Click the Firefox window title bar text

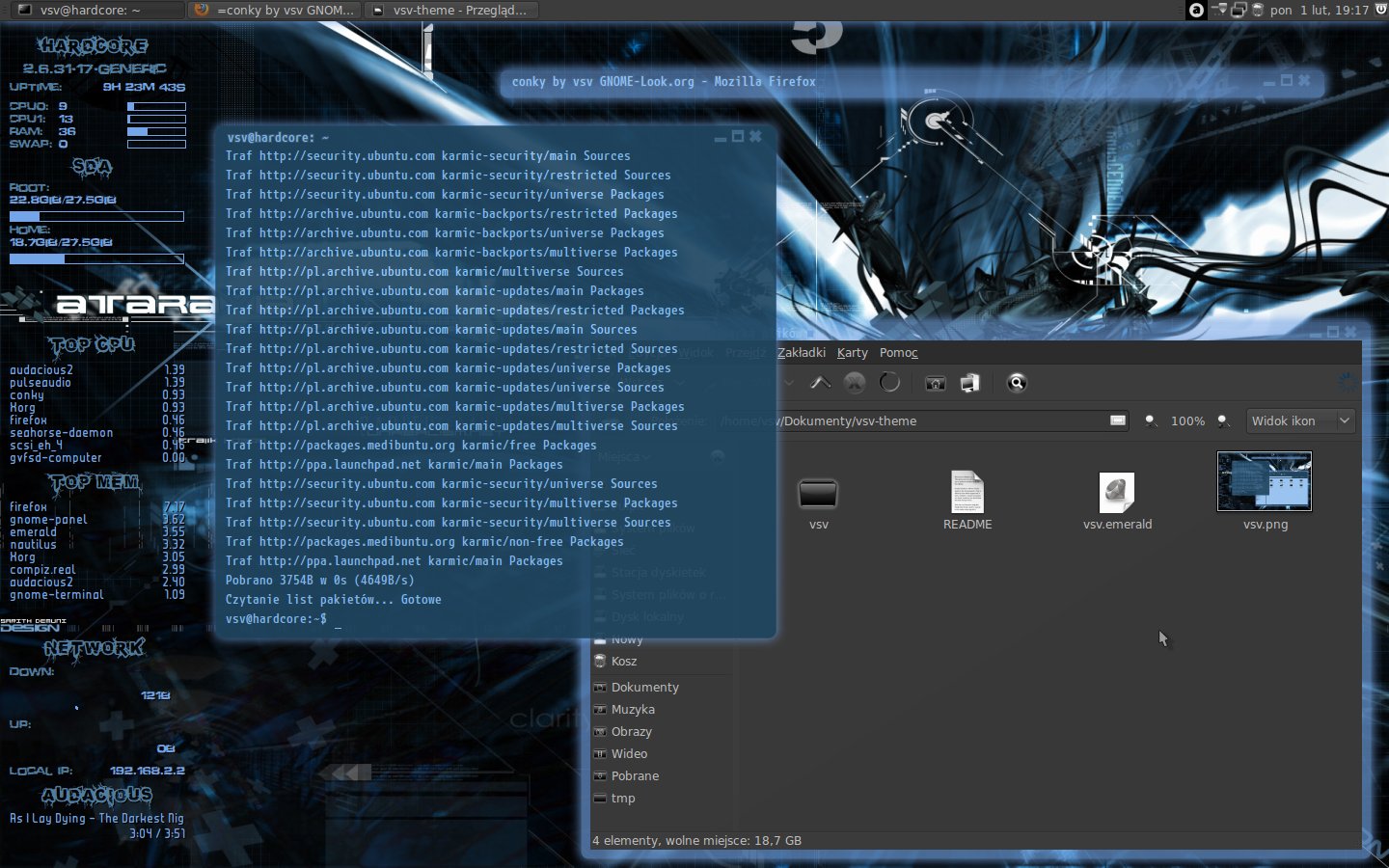tap(664, 82)
